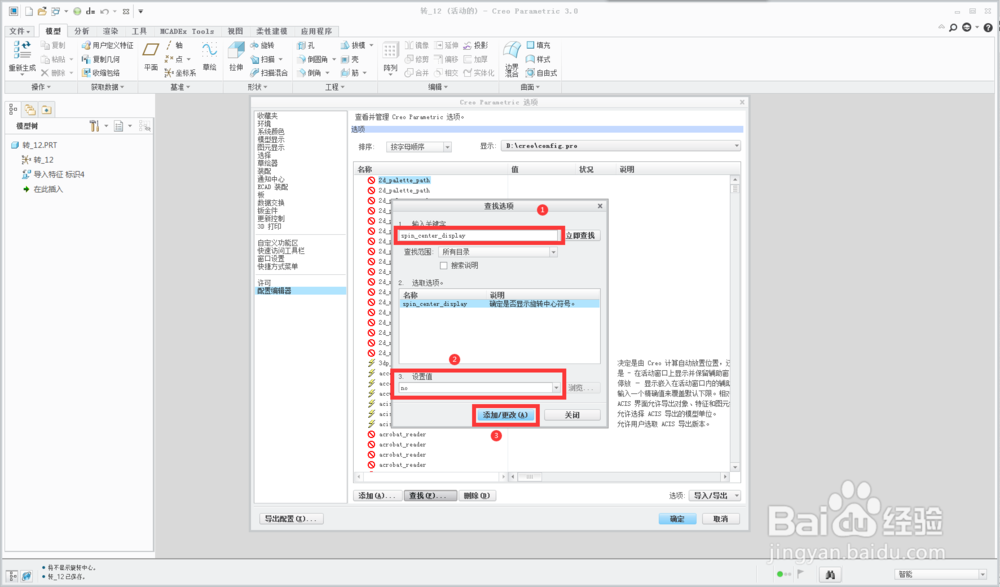The width and height of the screenshot is (1000, 587).
Task: Select the Freestyle (自由式) tool
Action: (541, 73)
